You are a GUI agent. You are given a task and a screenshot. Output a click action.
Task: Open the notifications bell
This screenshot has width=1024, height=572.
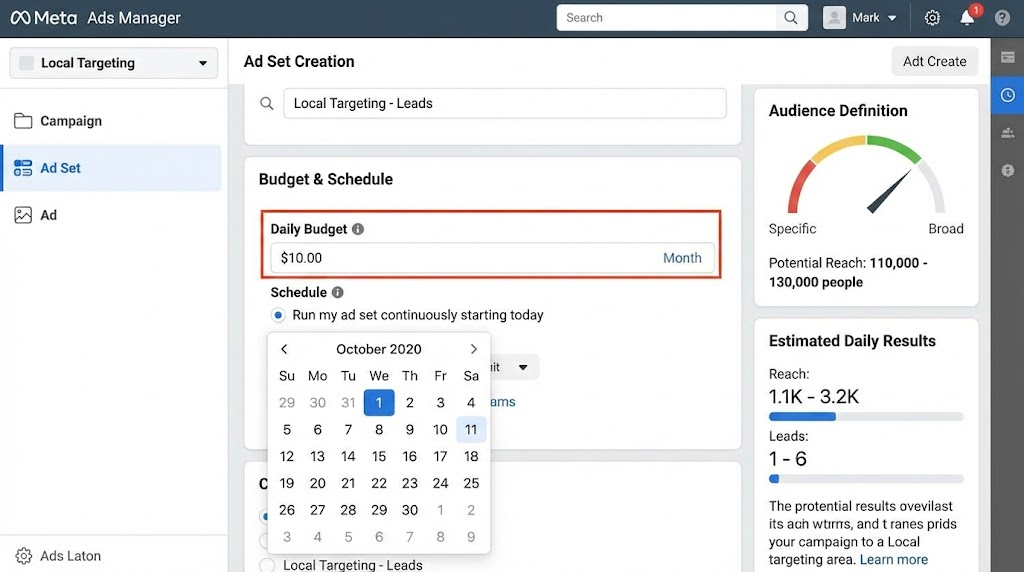[967, 18]
